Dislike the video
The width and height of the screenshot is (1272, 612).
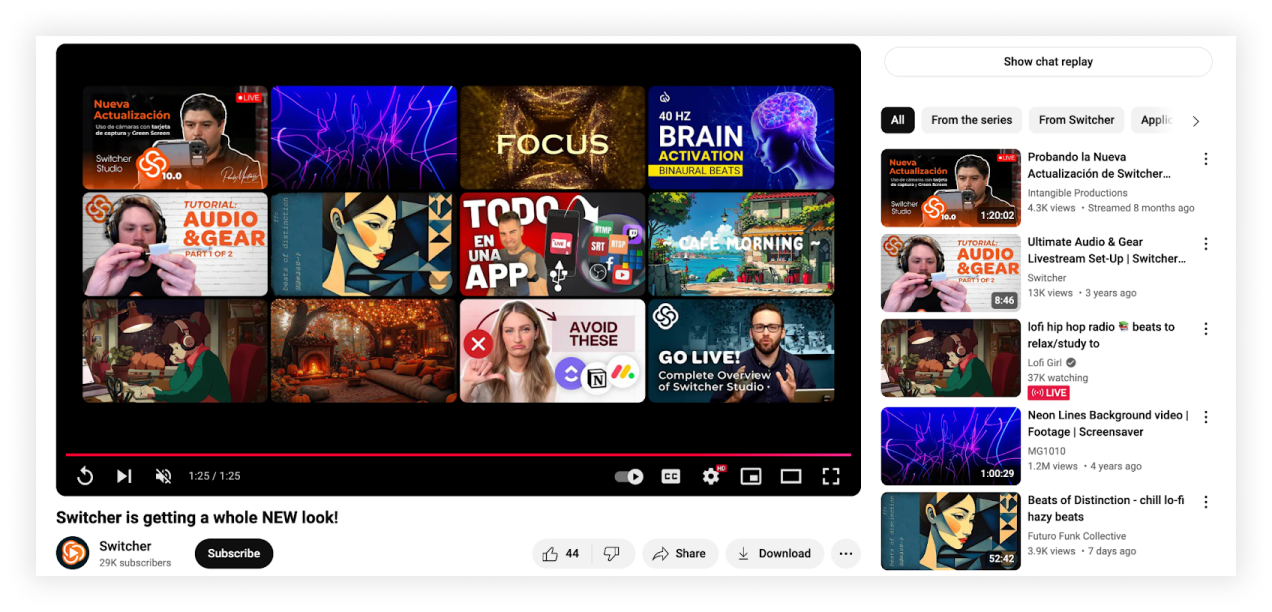click(610, 553)
